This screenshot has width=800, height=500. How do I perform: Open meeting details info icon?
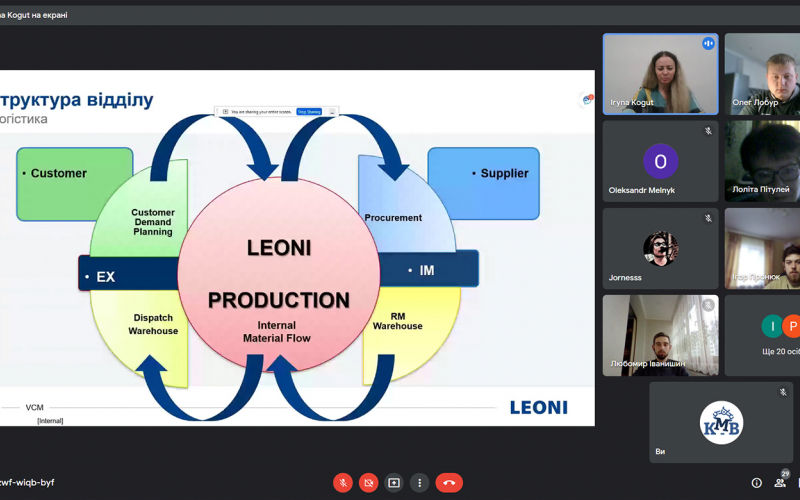click(x=757, y=483)
